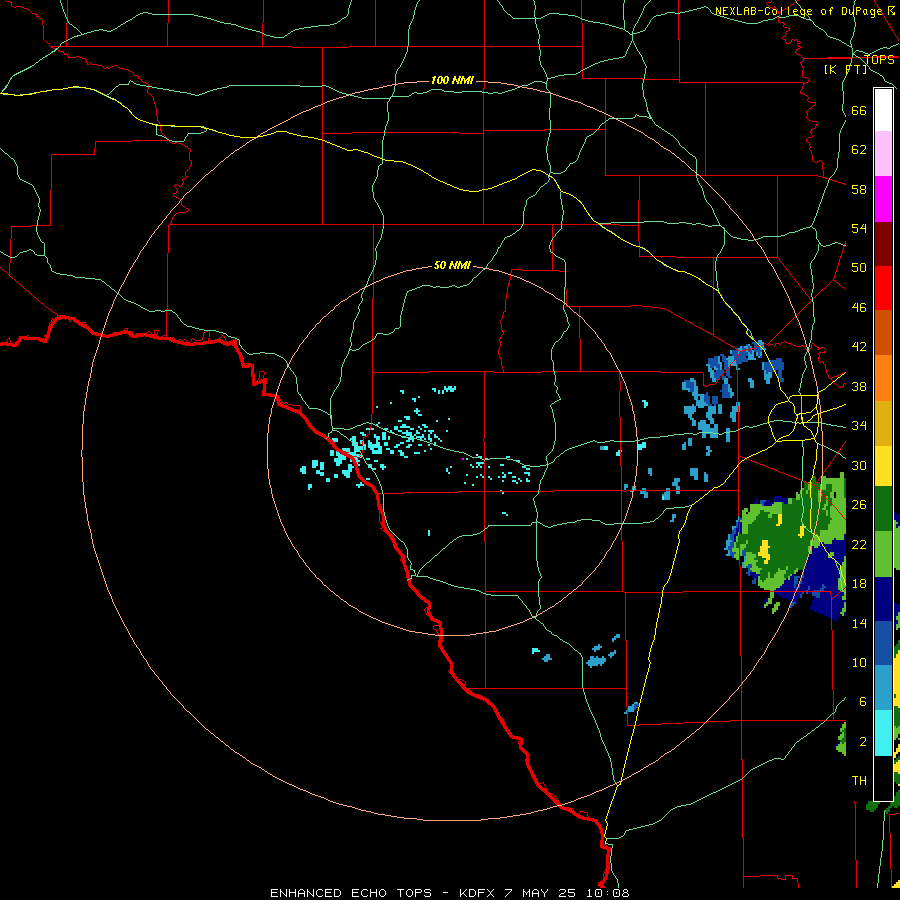Select the light pink legend swatch
This screenshot has height=900, width=900.
click(883, 153)
